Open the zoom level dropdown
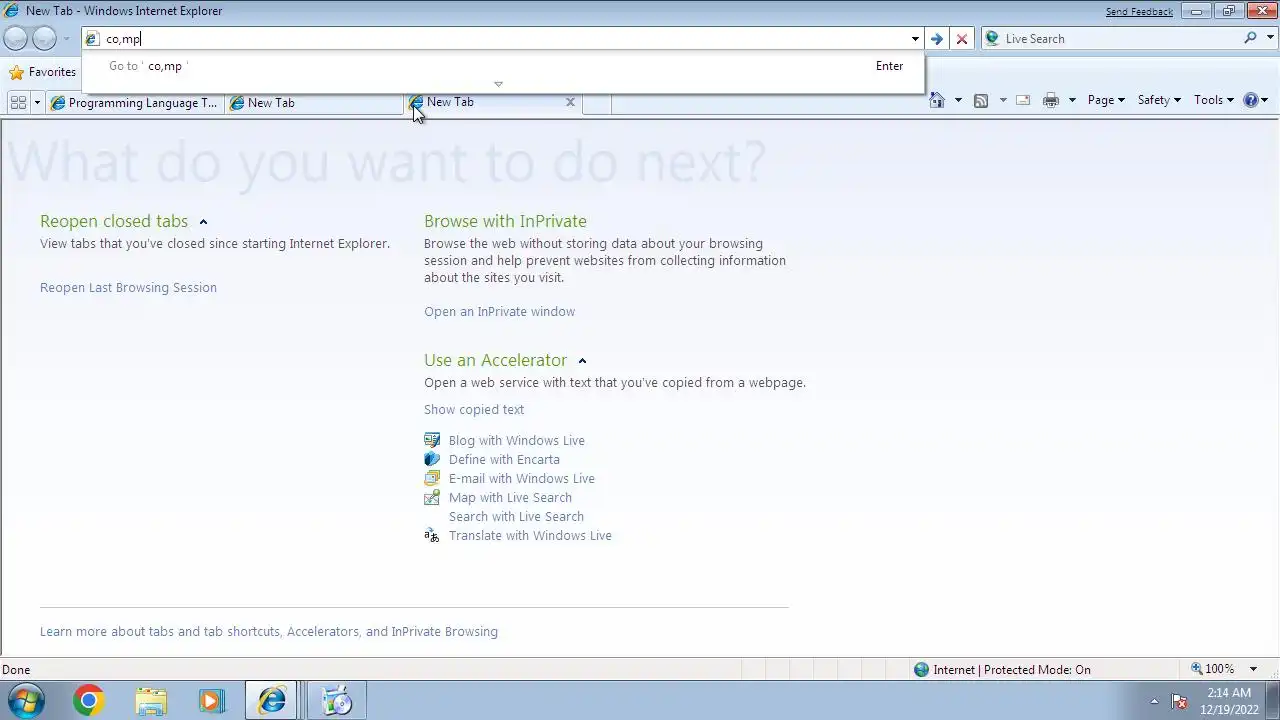 tap(1253, 669)
